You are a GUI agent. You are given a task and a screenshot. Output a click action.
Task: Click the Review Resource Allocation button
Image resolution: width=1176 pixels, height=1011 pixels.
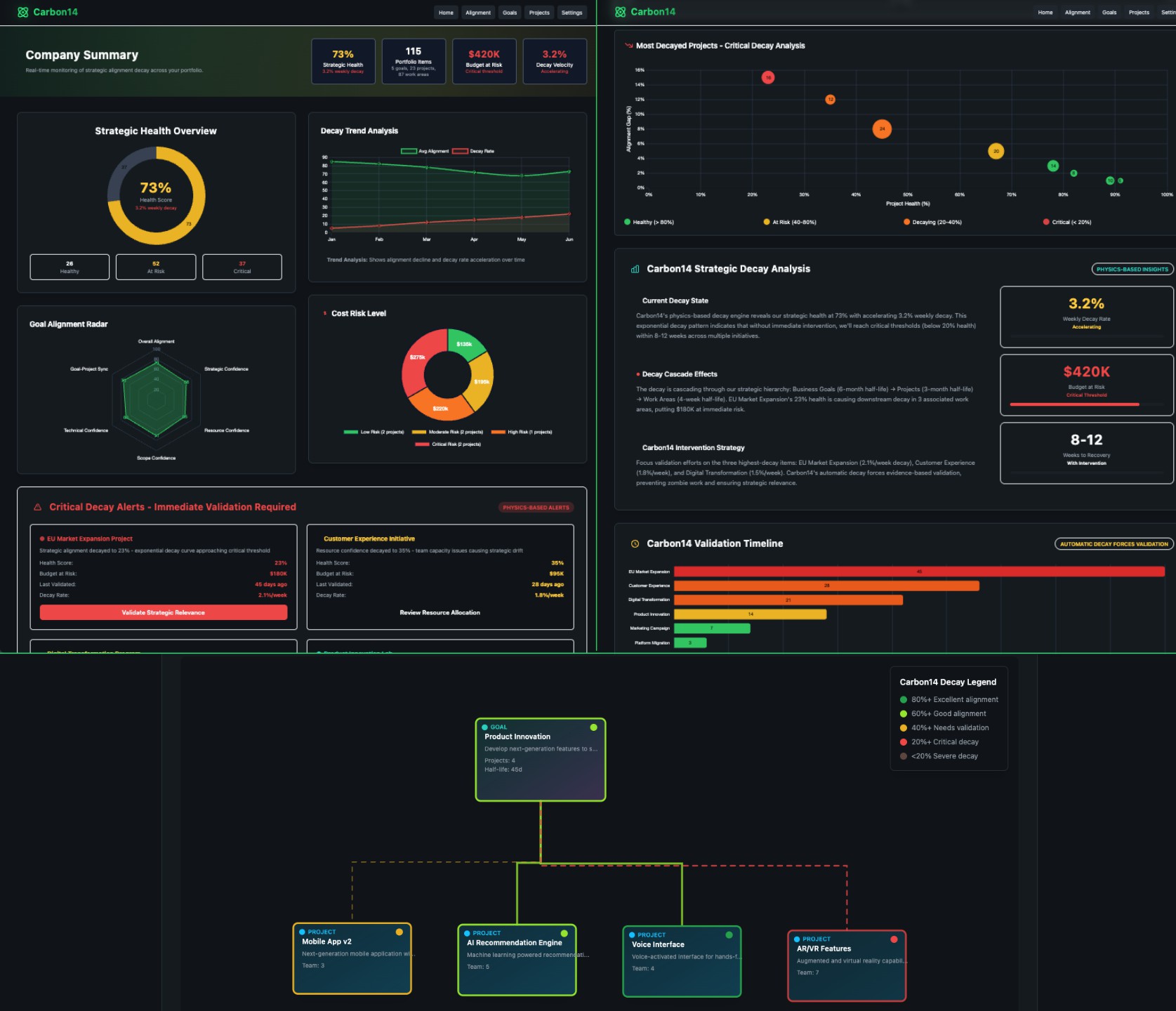(440, 612)
